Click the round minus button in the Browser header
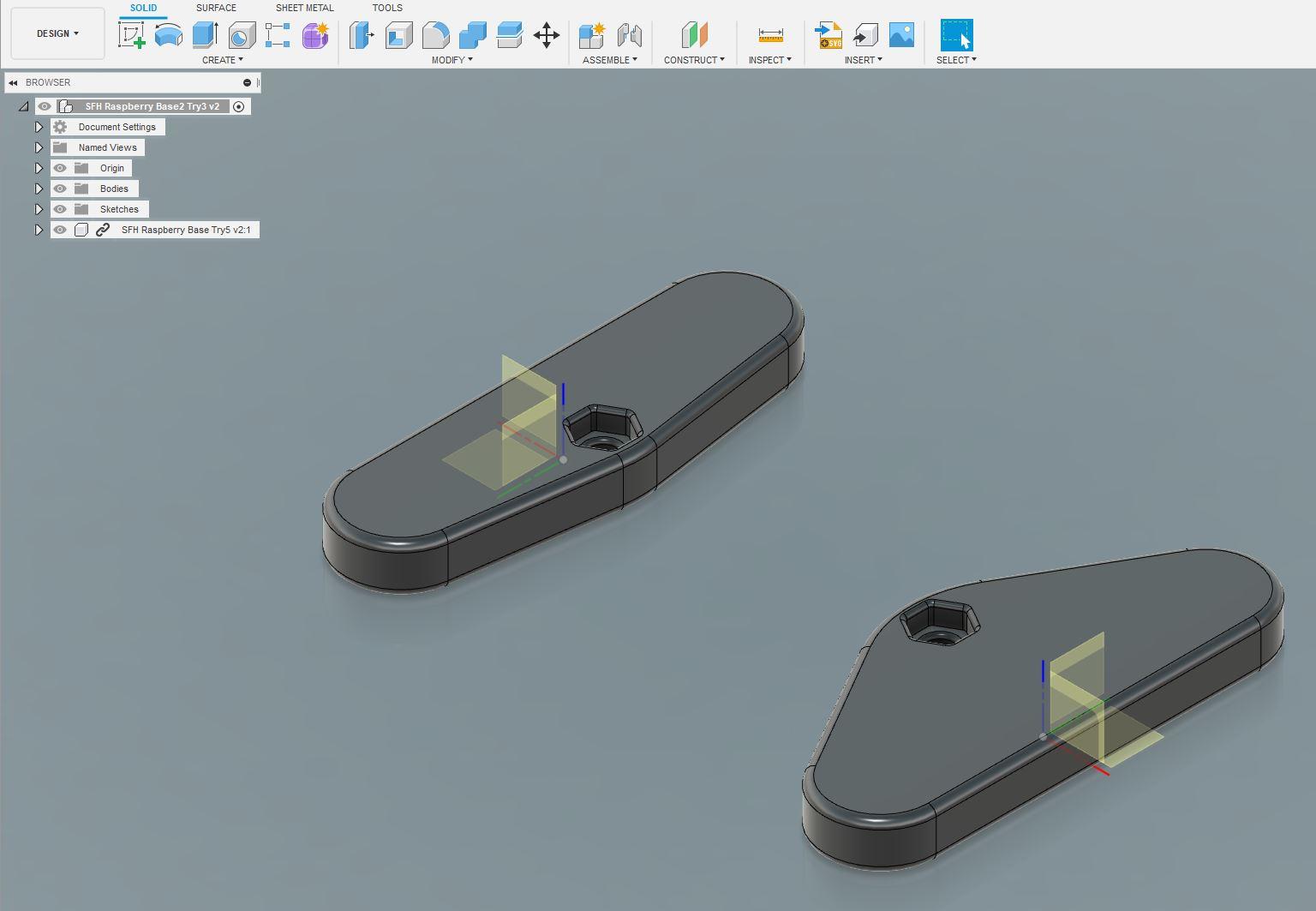1316x911 pixels. point(248,82)
